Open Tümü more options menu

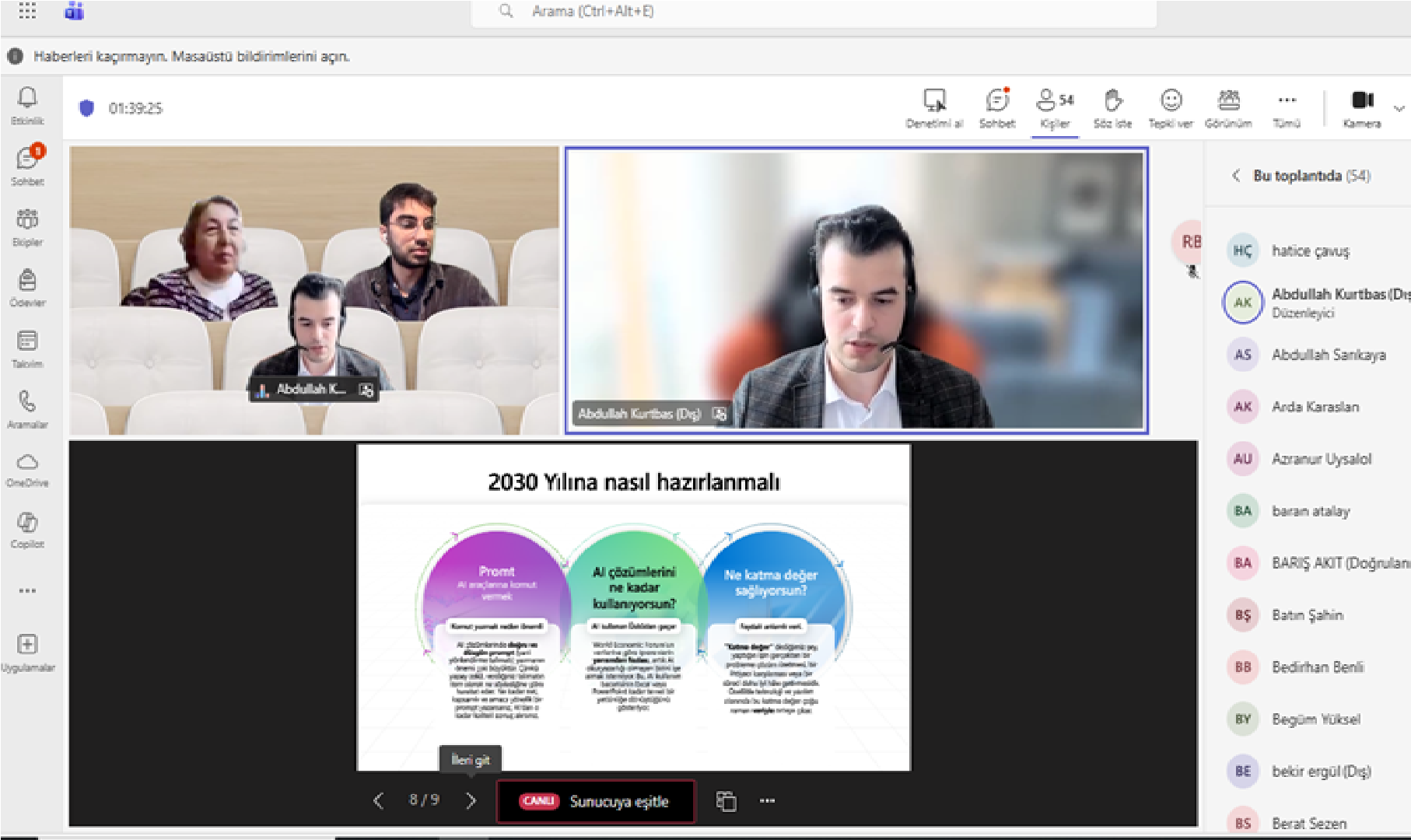click(1287, 107)
